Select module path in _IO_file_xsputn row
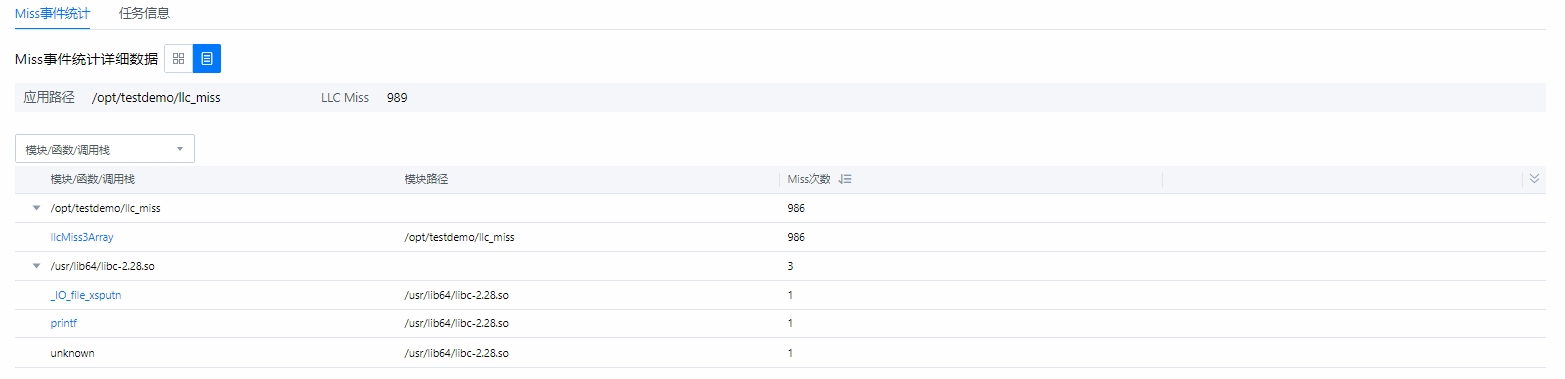The width and height of the screenshot is (1565, 379). (x=457, y=296)
